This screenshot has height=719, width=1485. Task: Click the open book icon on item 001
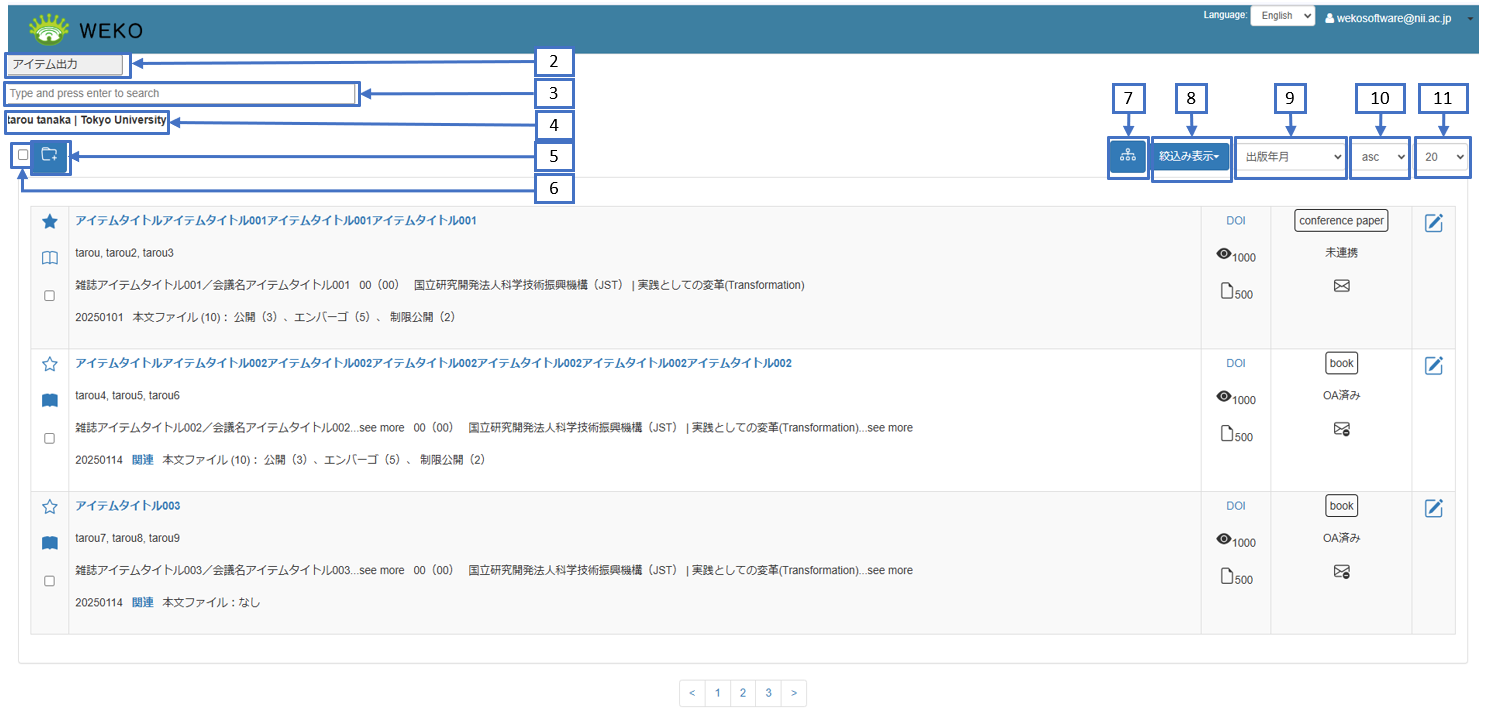click(50, 259)
